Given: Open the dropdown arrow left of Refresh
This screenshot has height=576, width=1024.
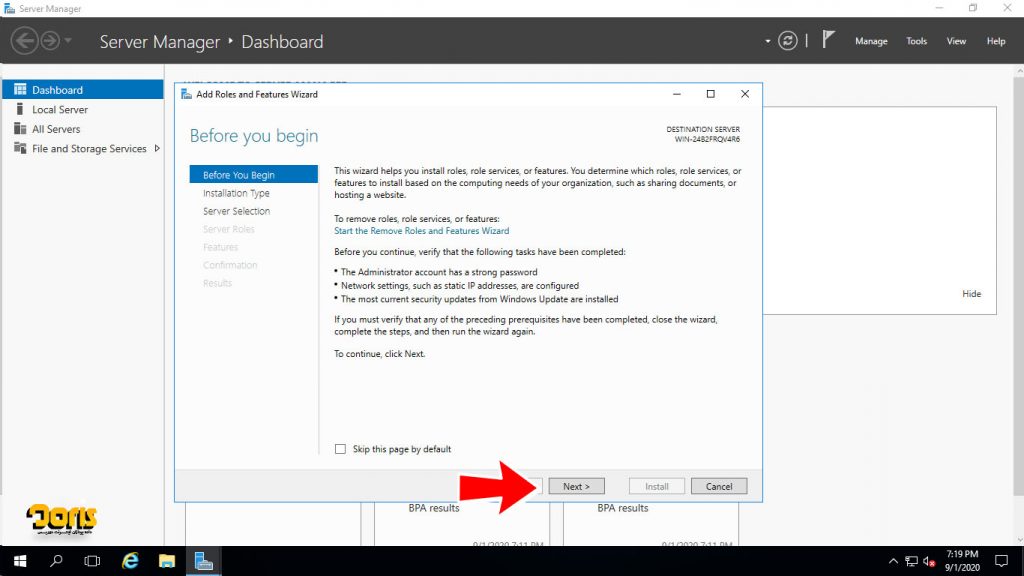Looking at the screenshot, I should pos(767,41).
